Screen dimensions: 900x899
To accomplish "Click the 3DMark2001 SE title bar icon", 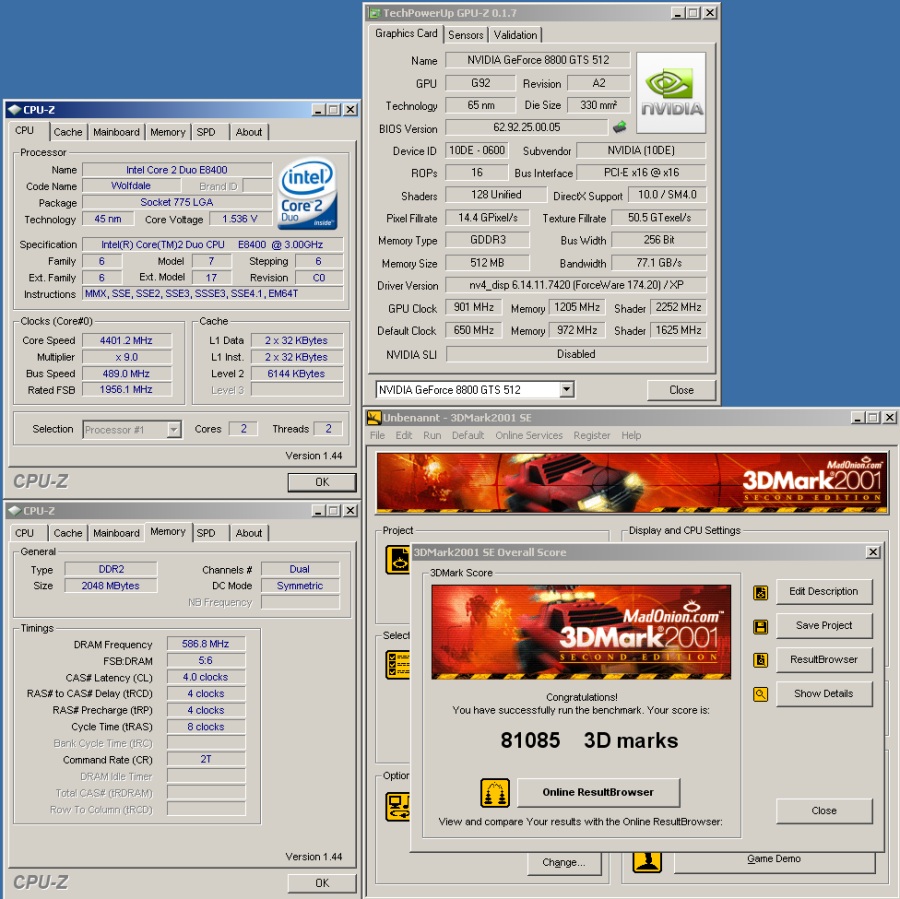I will 374,417.
